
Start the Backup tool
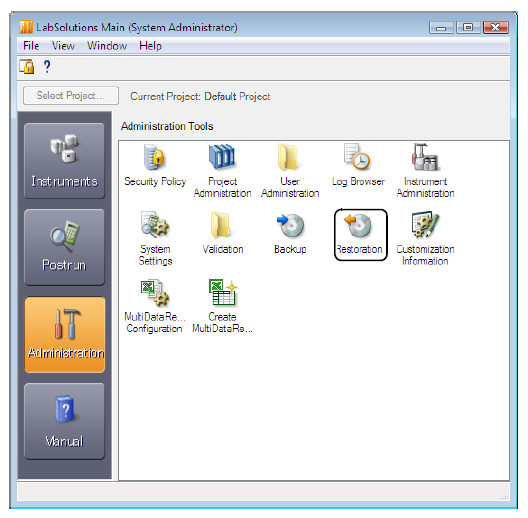[x=290, y=233]
